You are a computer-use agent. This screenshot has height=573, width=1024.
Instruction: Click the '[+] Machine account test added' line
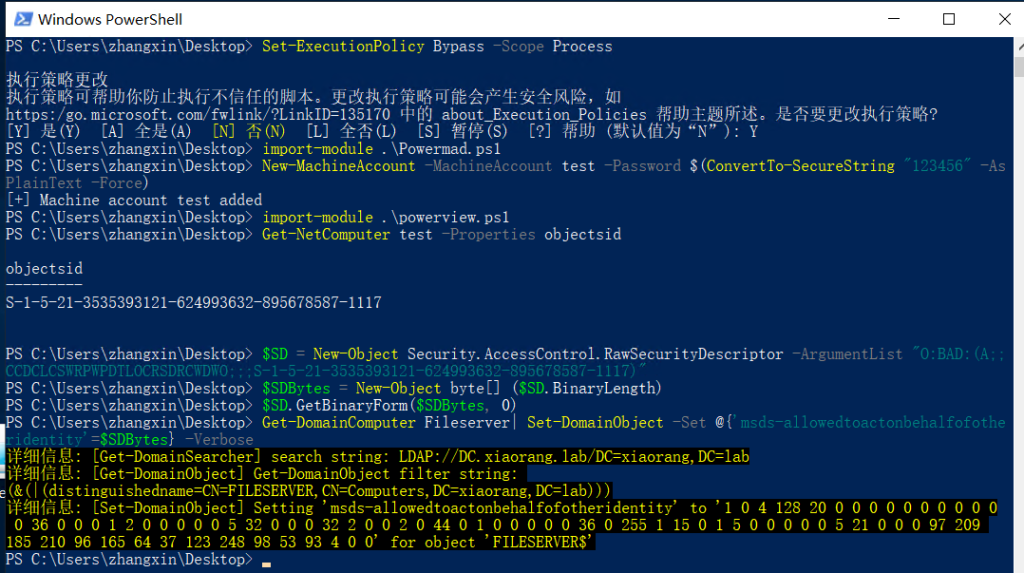[x=134, y=200]
